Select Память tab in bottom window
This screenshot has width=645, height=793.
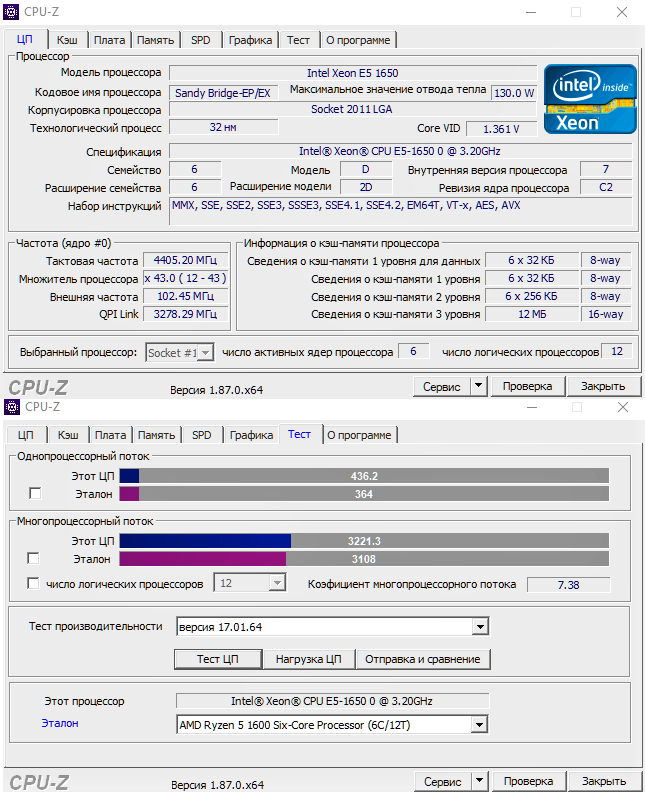pyautogui.click(x=156, y=435)
